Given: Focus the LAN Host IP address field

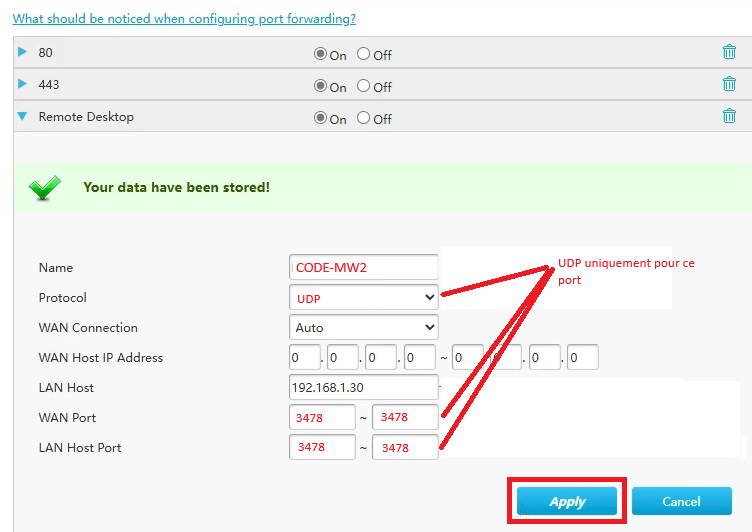Looking at the screenshot, I should (363, 388).
